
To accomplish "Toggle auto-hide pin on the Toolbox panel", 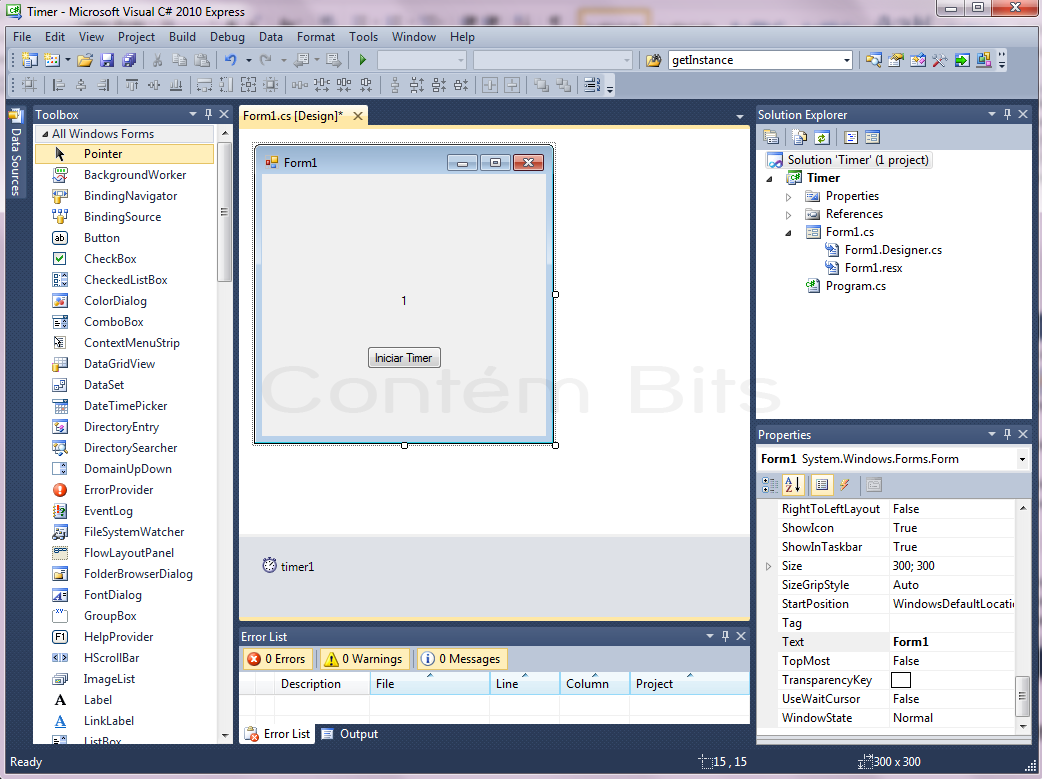I will 209,114.
